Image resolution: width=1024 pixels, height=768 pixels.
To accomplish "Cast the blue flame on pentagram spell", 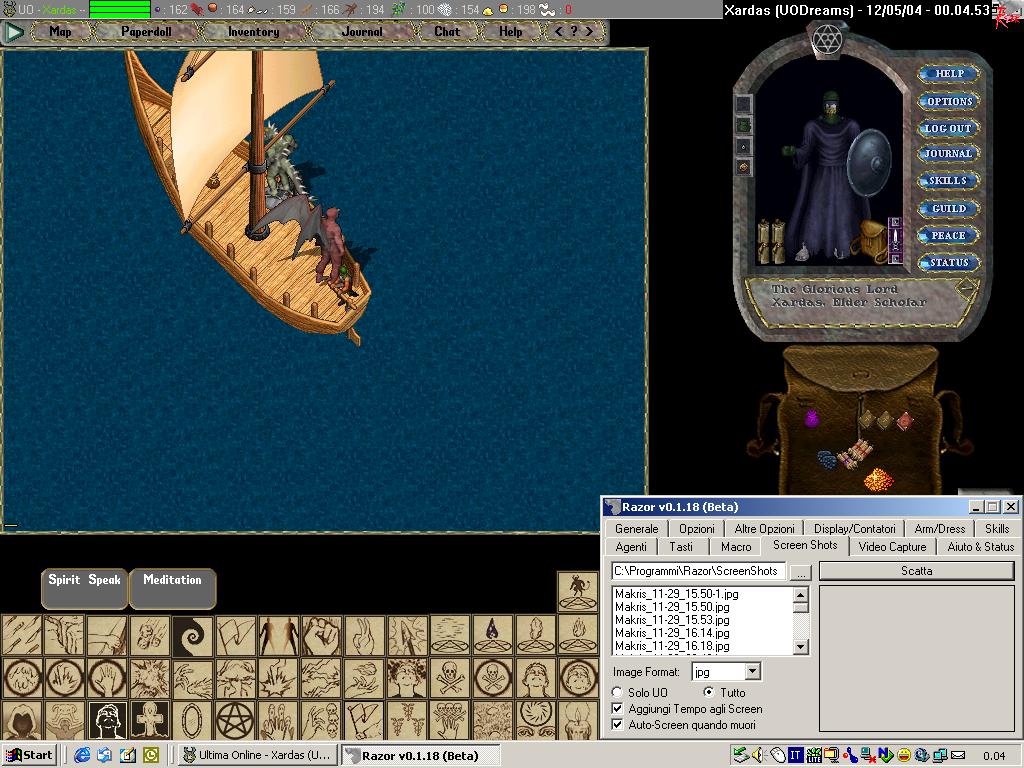I will (492, 635).
